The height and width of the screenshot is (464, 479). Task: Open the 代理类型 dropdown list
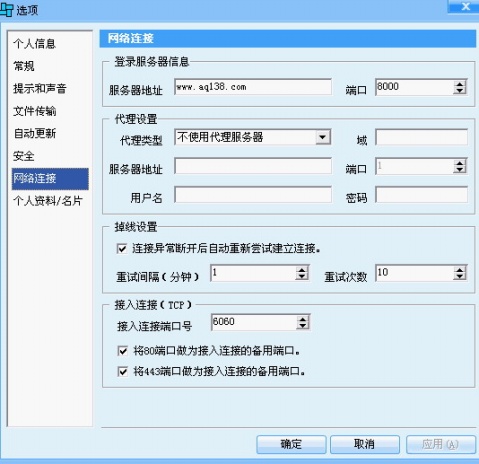322,137
